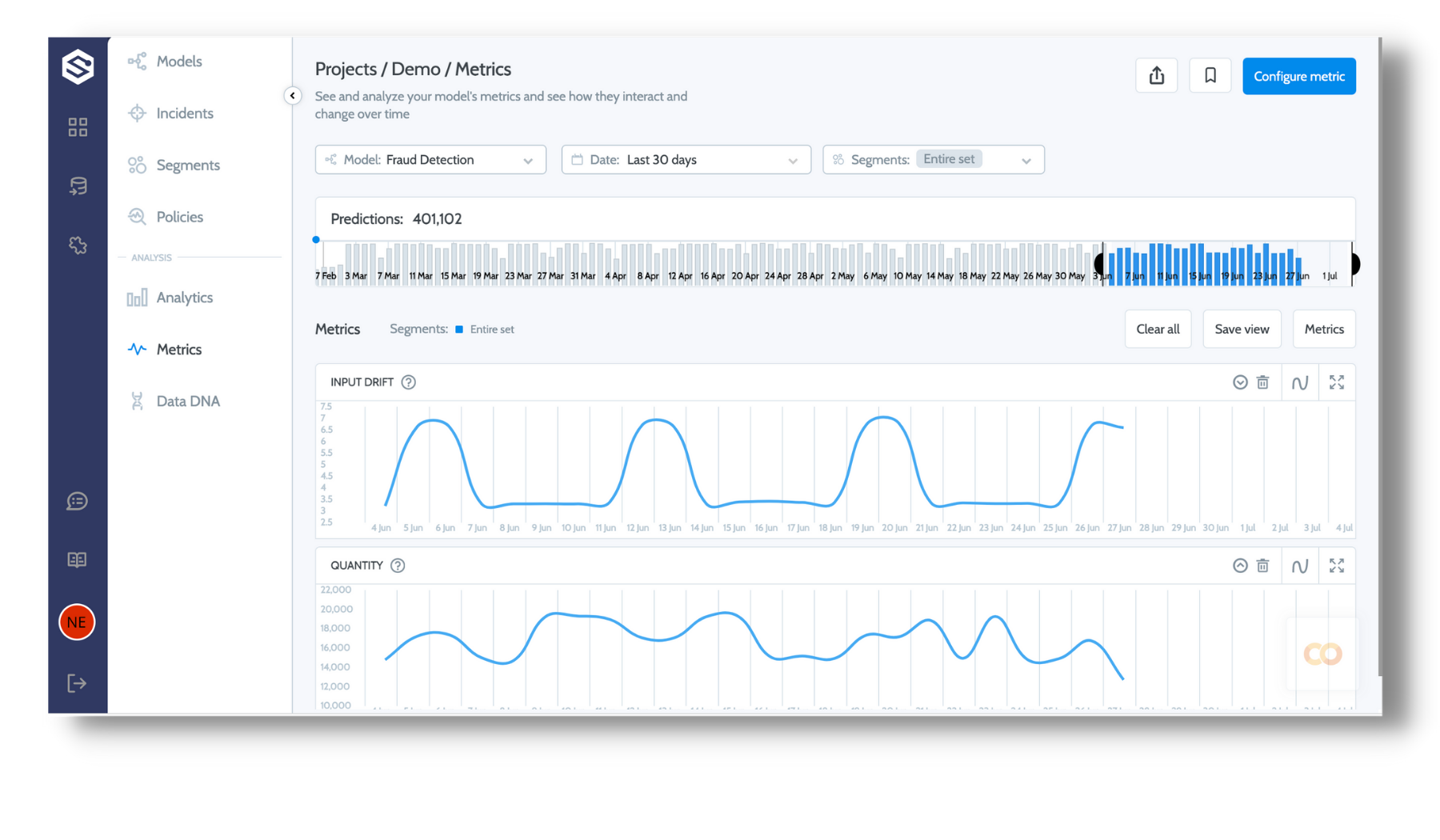Click the Input Drift help question icon
This screenshot has width=1440, height=840.
click(x=409, y=382)
